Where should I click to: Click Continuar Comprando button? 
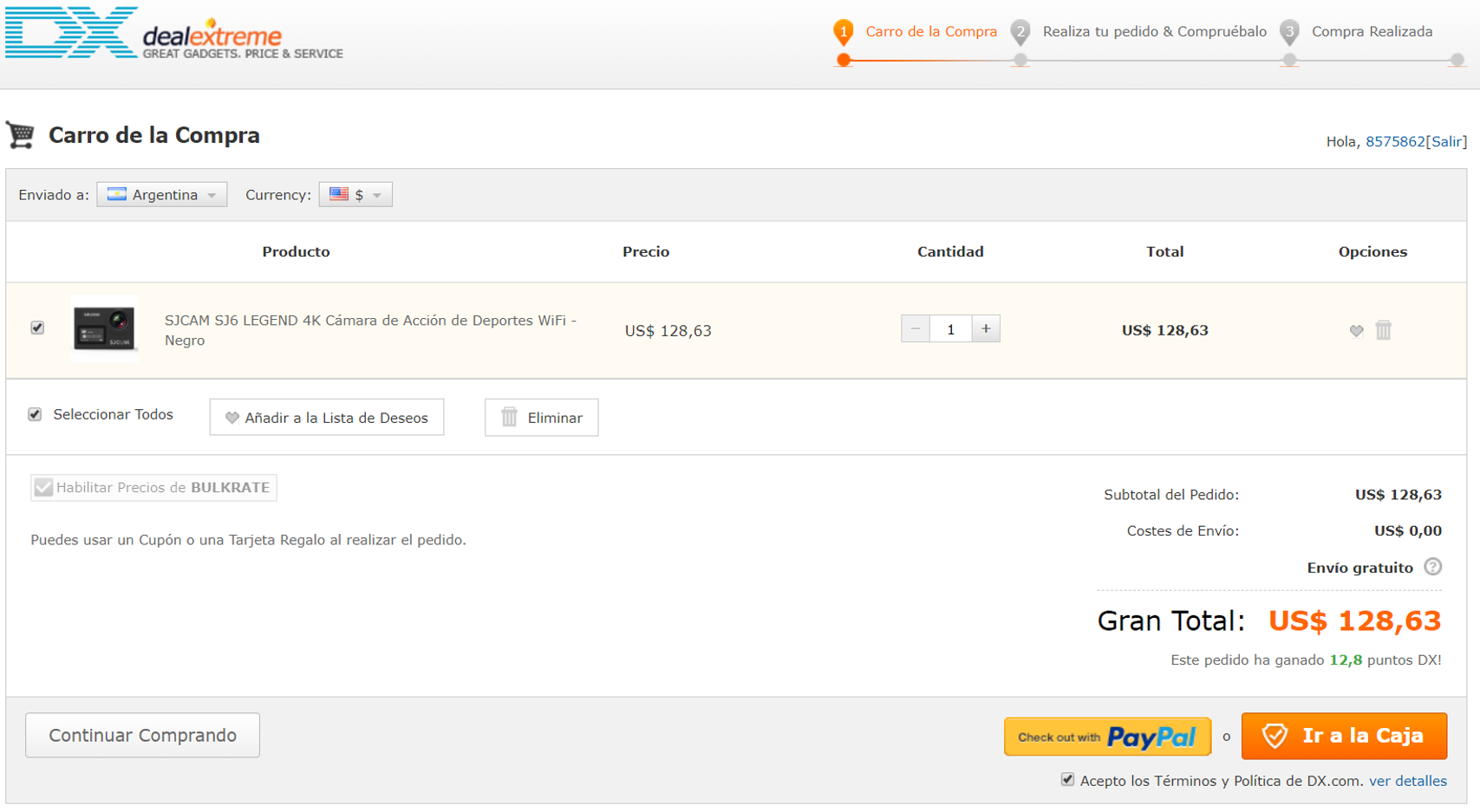[142, 736]
